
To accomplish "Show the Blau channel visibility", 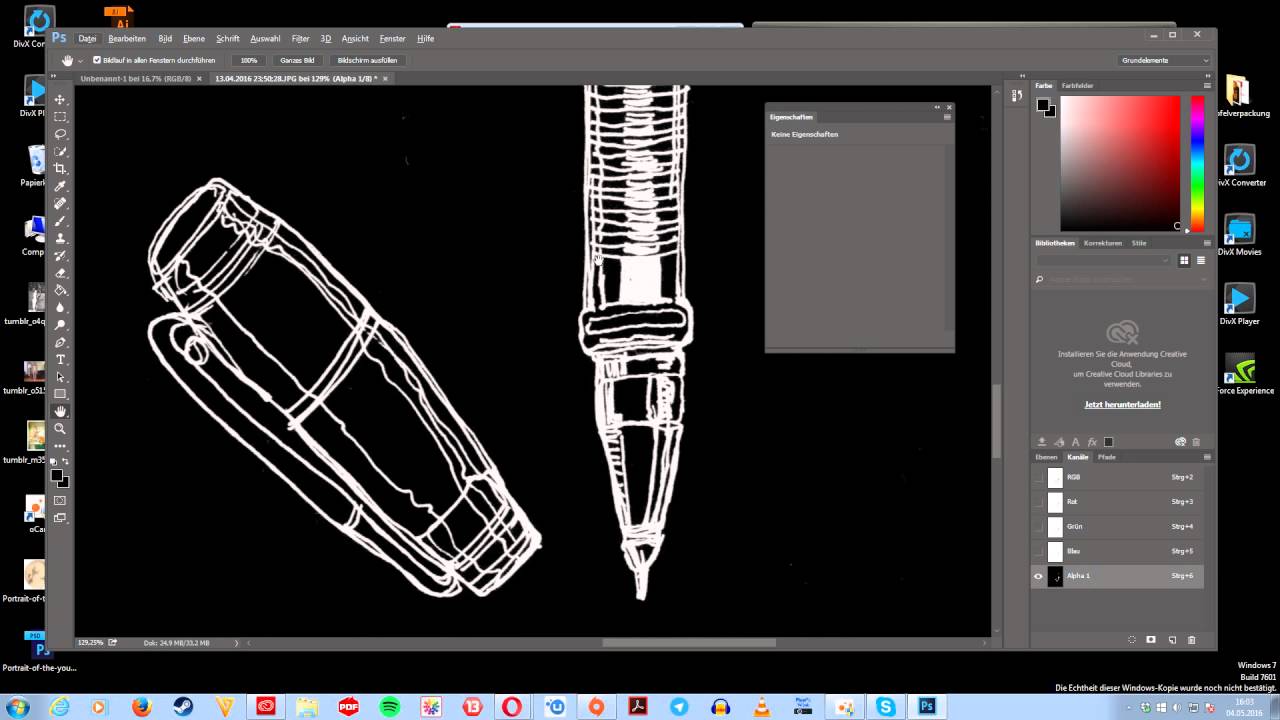I will (x=1038, y=551).
